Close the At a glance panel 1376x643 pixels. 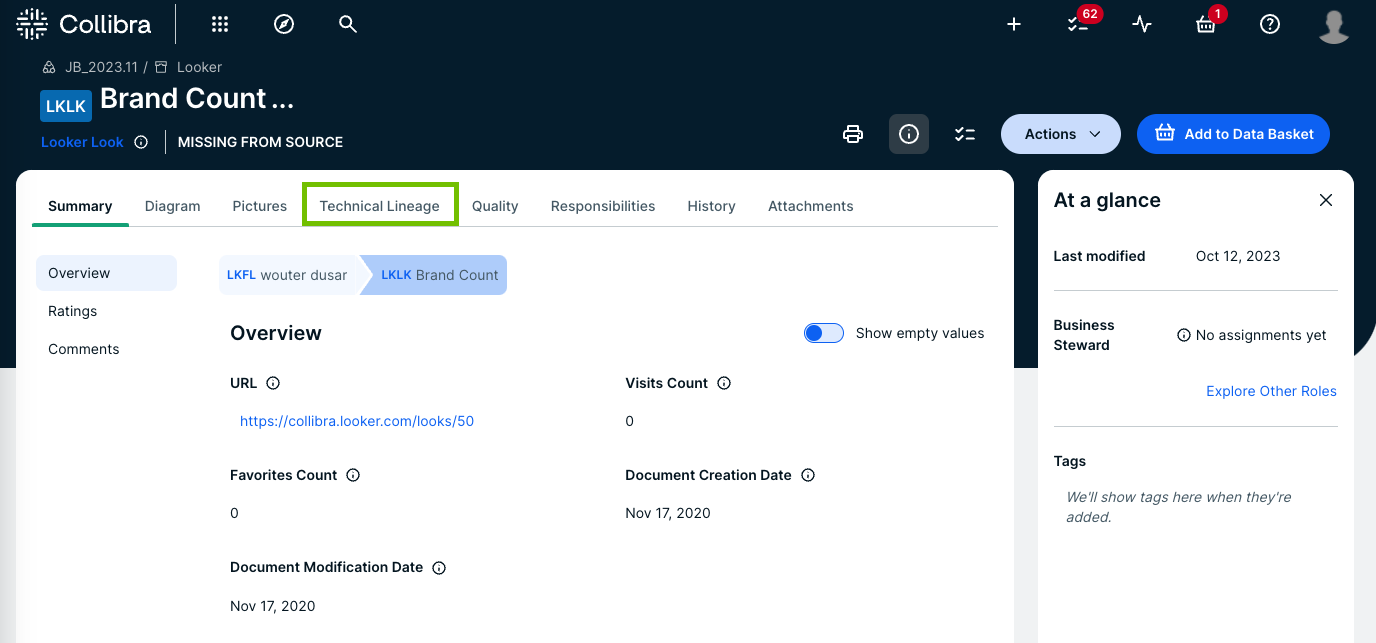1326,200
